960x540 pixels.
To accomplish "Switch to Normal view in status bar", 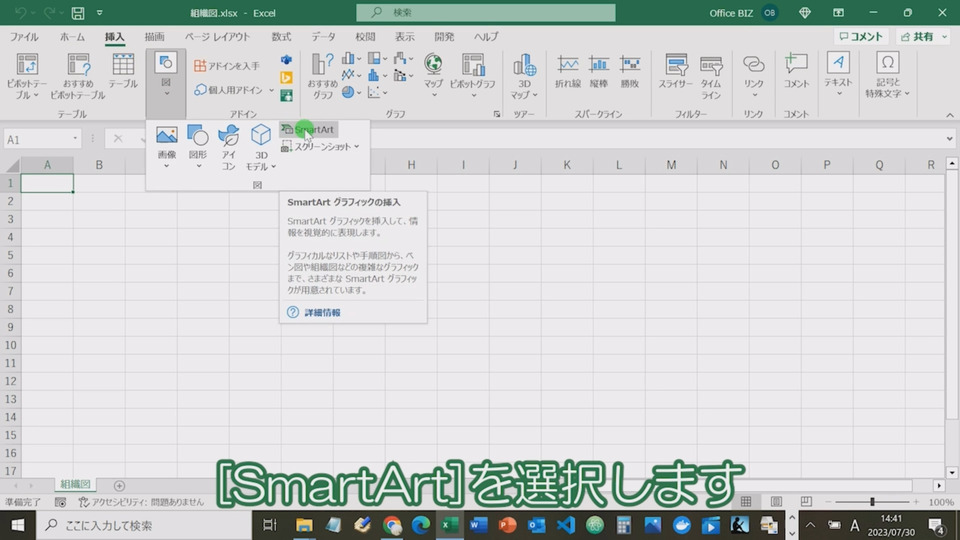I will (746, 502).
